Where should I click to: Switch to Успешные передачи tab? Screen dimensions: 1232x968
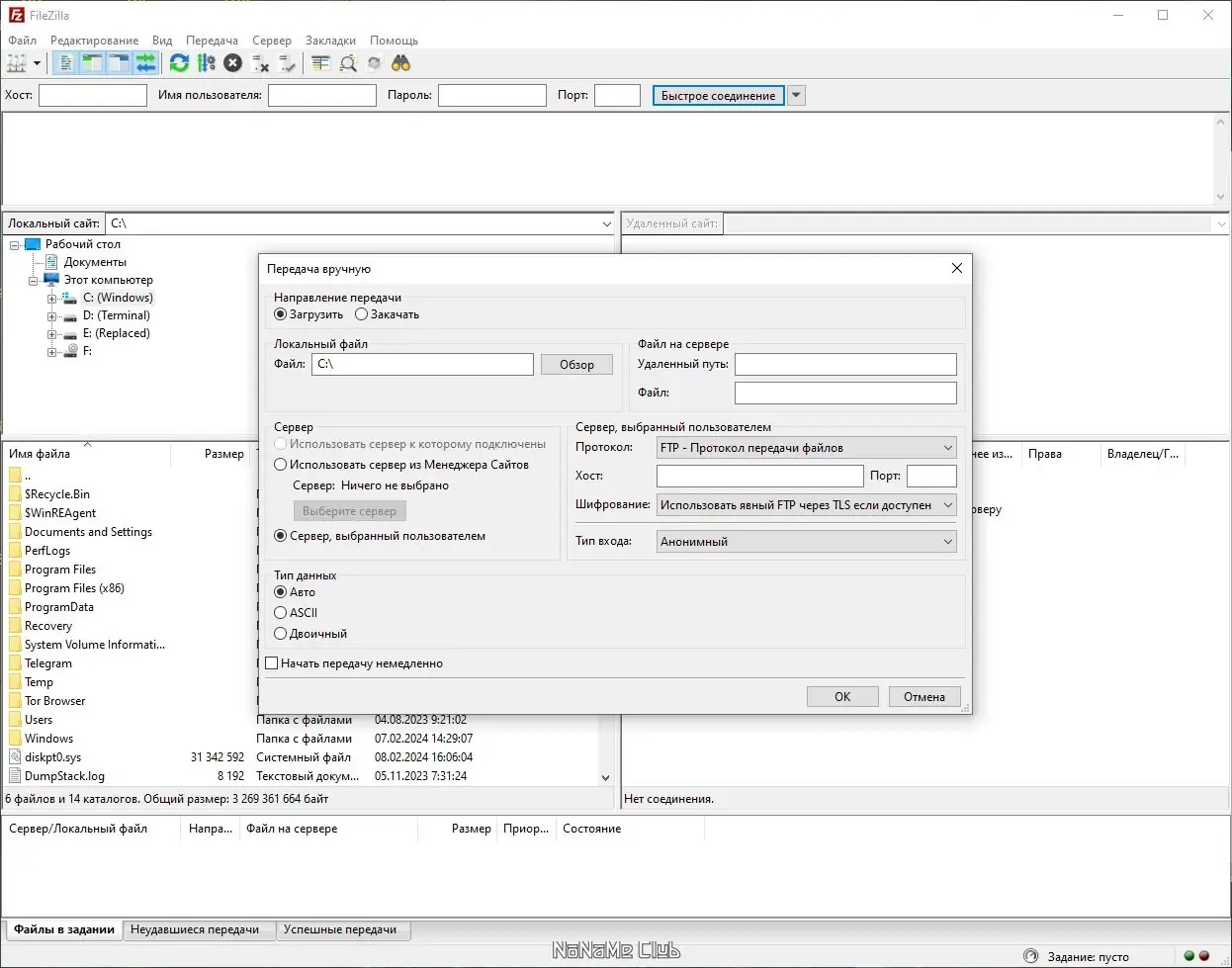pyautogui.click(x=339, y=929)
